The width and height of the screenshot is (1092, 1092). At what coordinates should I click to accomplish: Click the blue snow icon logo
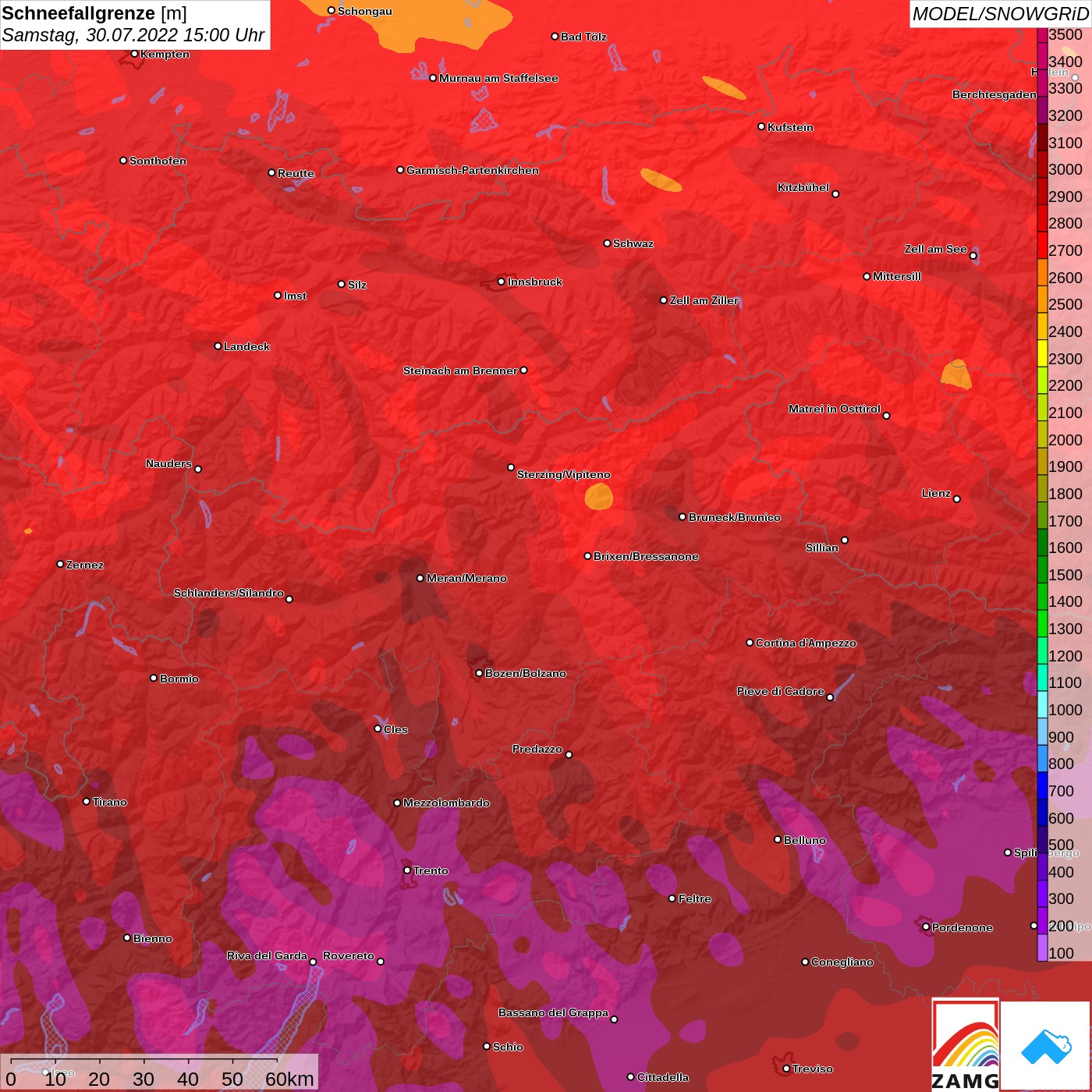click(x=1046, y=1045)
